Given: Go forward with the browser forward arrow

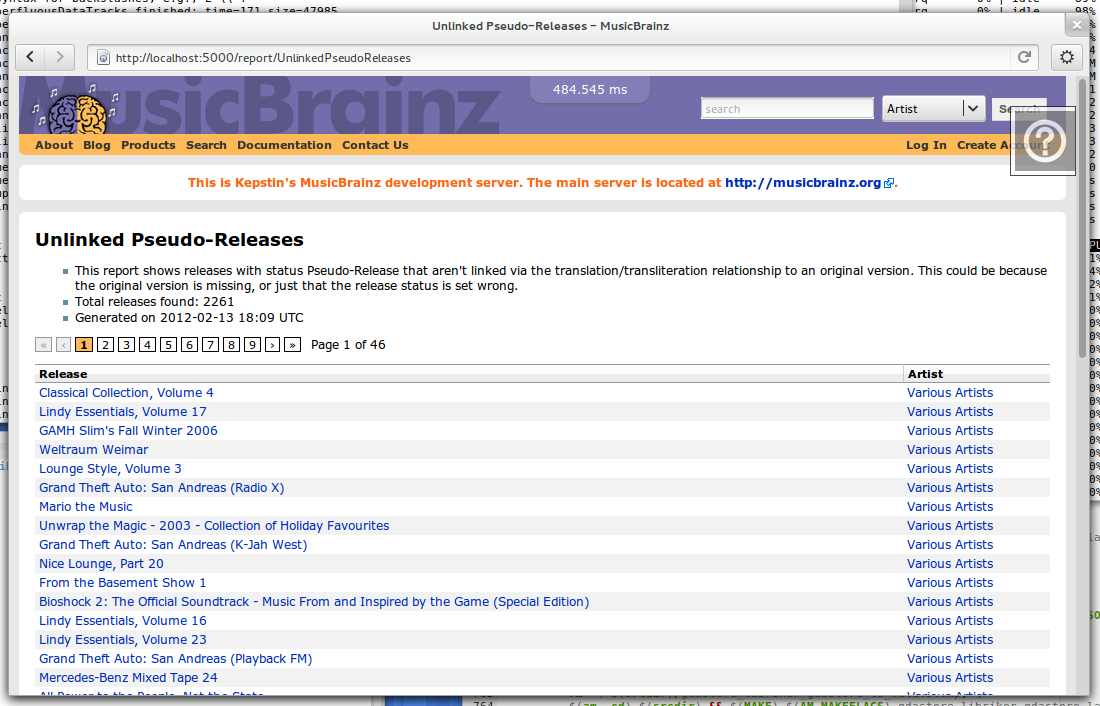Looking at the screenshot, I should pos(60,57).
